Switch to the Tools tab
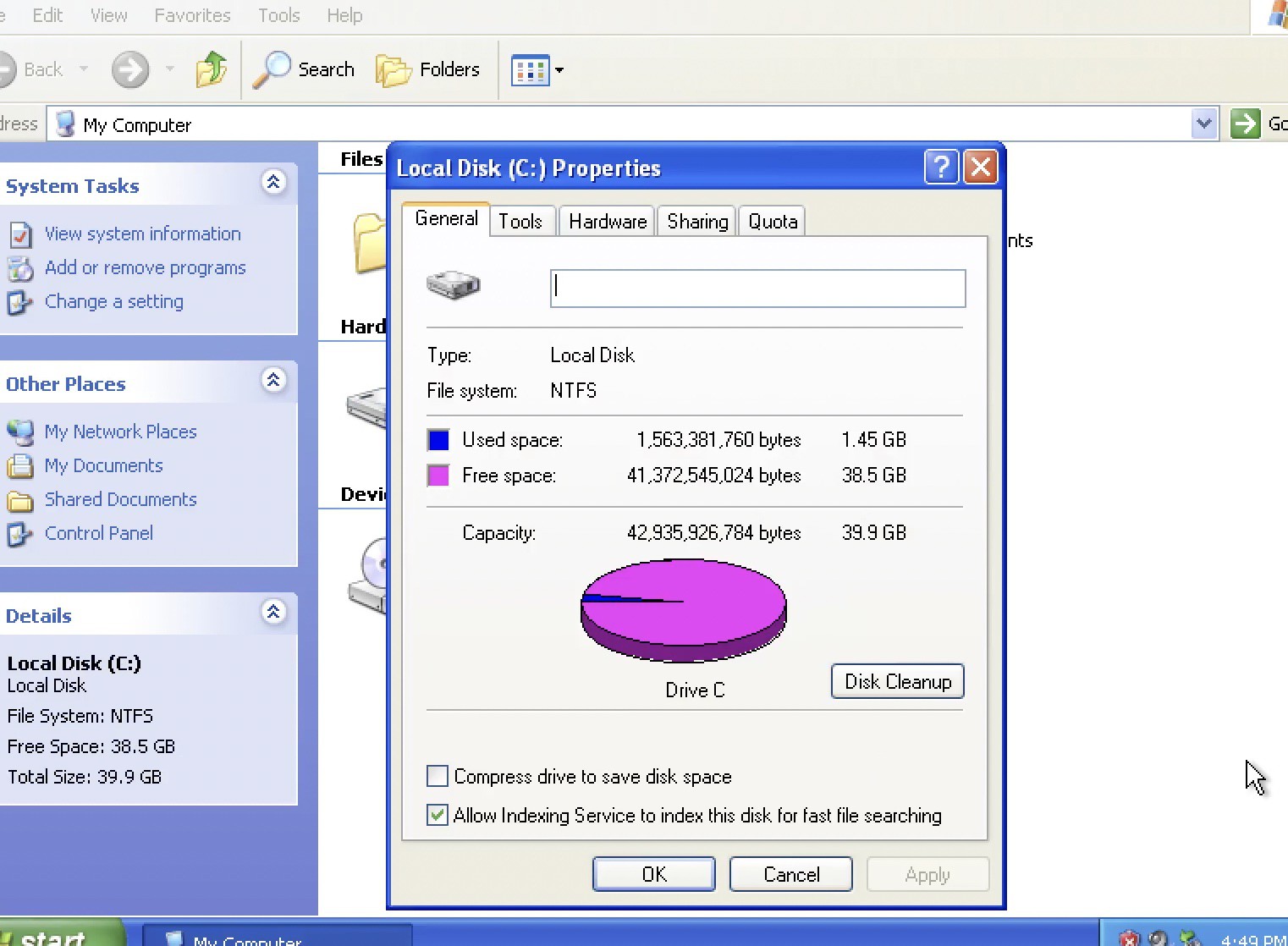 click(520, 222)
